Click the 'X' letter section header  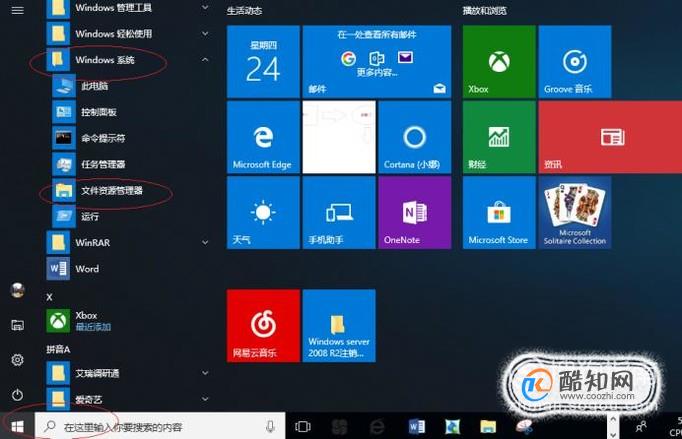click(49, 297)
